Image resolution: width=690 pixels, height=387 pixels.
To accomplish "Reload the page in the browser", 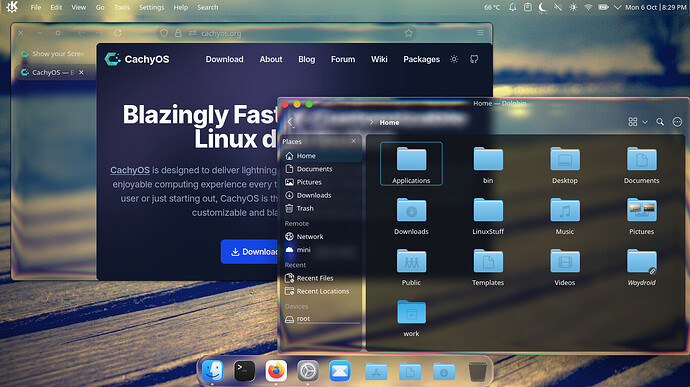I will pos(117,33).
